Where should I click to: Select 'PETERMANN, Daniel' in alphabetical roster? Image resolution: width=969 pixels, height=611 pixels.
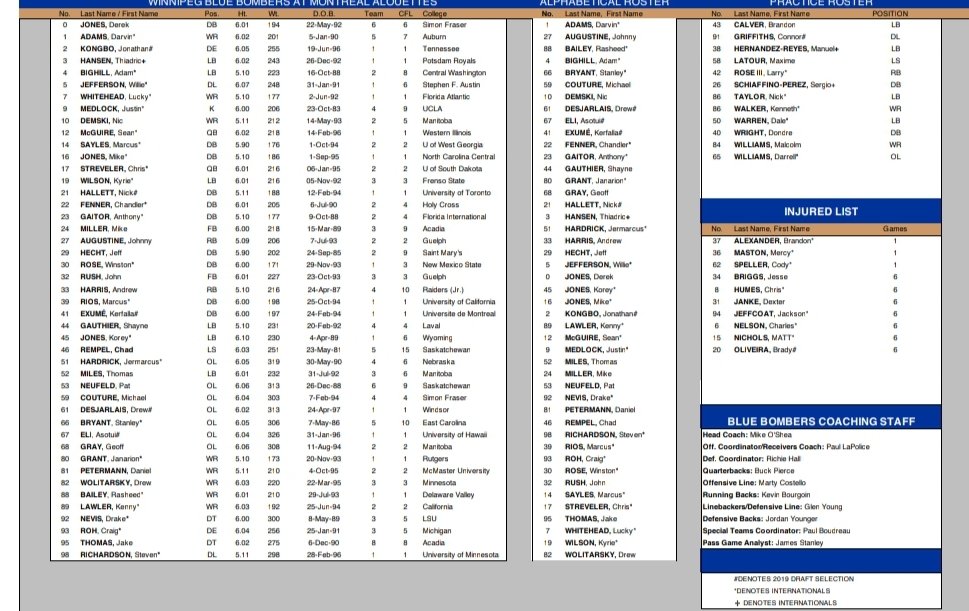(599, 410)
